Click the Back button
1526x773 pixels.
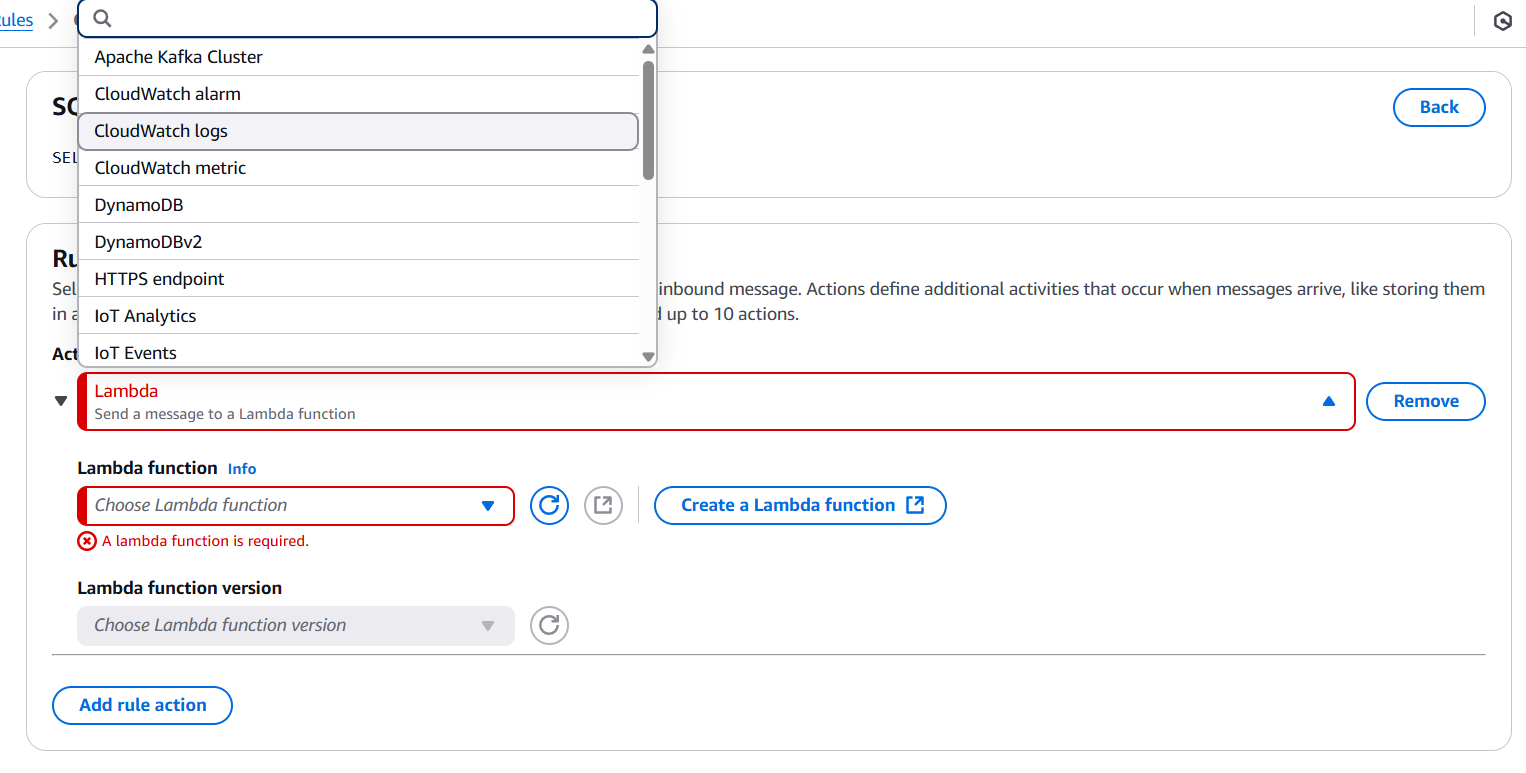[x=1439, y=107]
